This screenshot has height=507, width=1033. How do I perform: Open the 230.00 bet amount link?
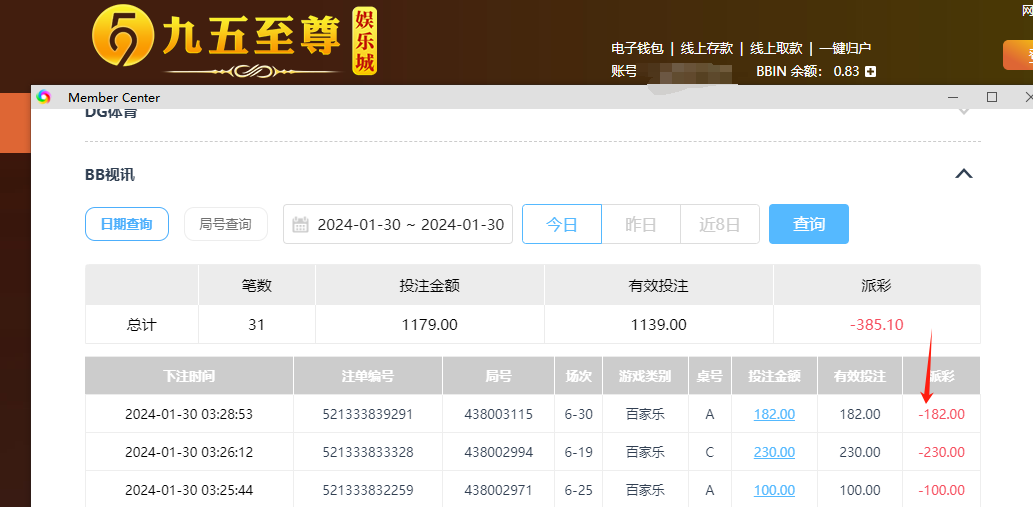(773, 452)
